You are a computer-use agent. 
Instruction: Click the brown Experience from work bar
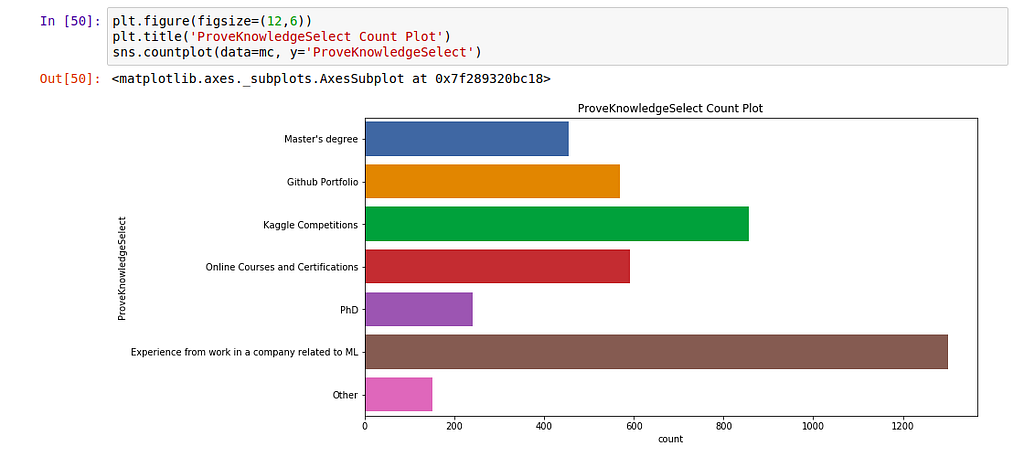tap(656, 352)
